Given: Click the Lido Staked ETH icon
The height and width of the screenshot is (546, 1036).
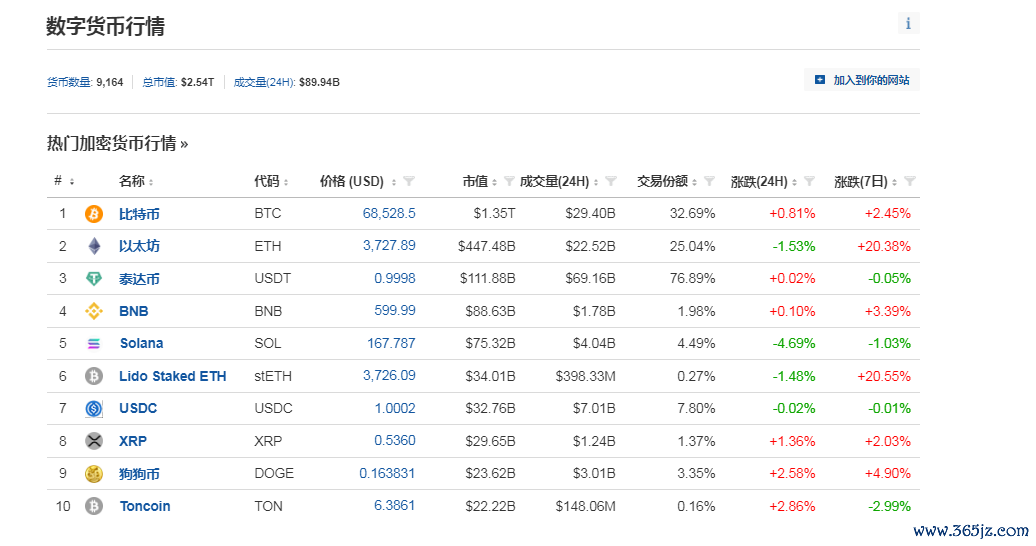Looking at the screenshot, I should click(94, 376).
